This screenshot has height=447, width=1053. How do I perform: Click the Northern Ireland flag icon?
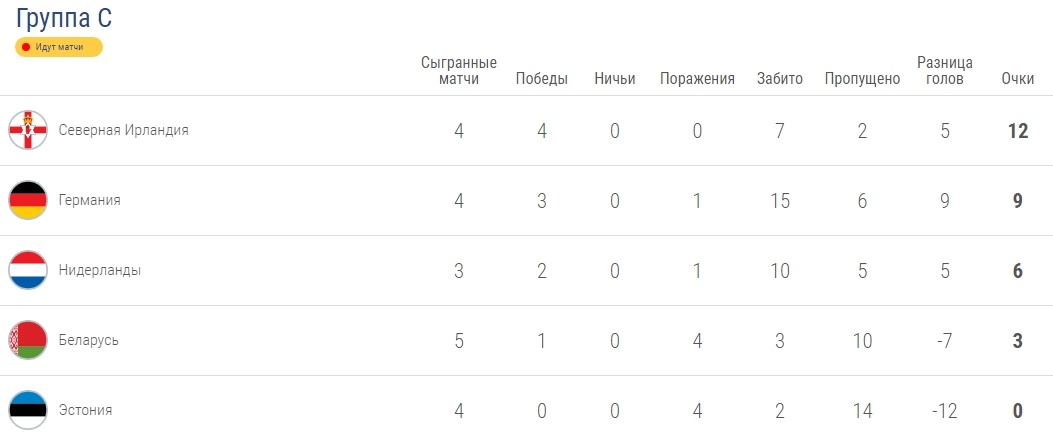click(28, 130)
